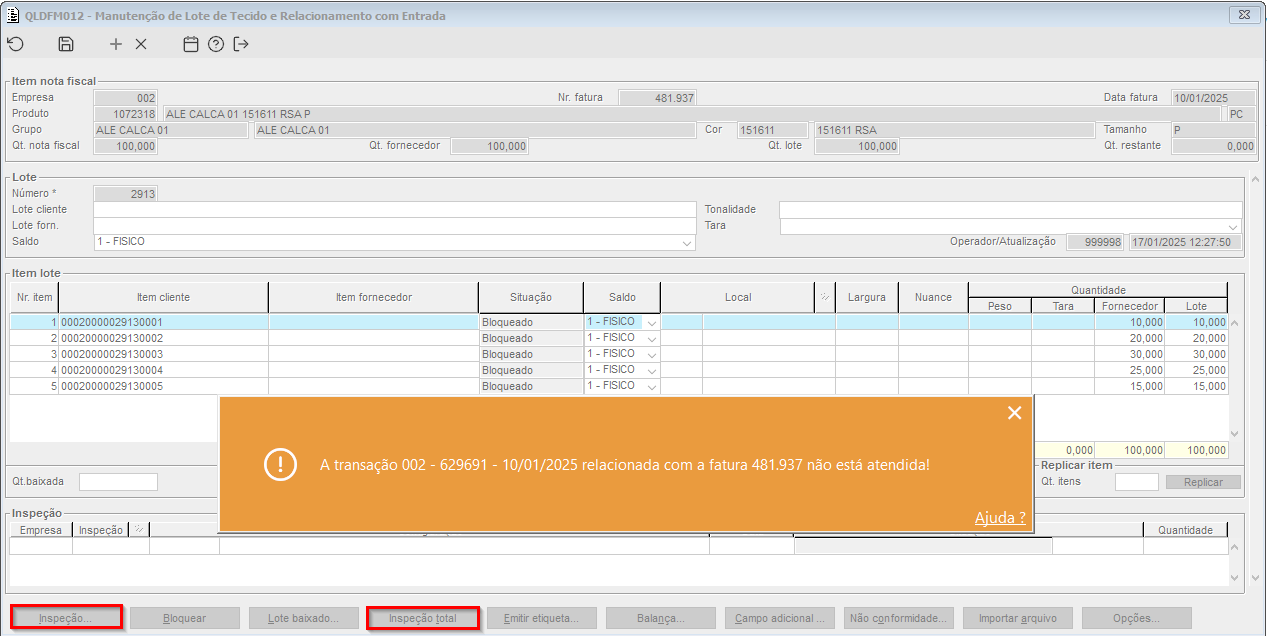This screenshot has width=1267, height=636.
Task: Click the Situação column header
Action: pos(531,297)
